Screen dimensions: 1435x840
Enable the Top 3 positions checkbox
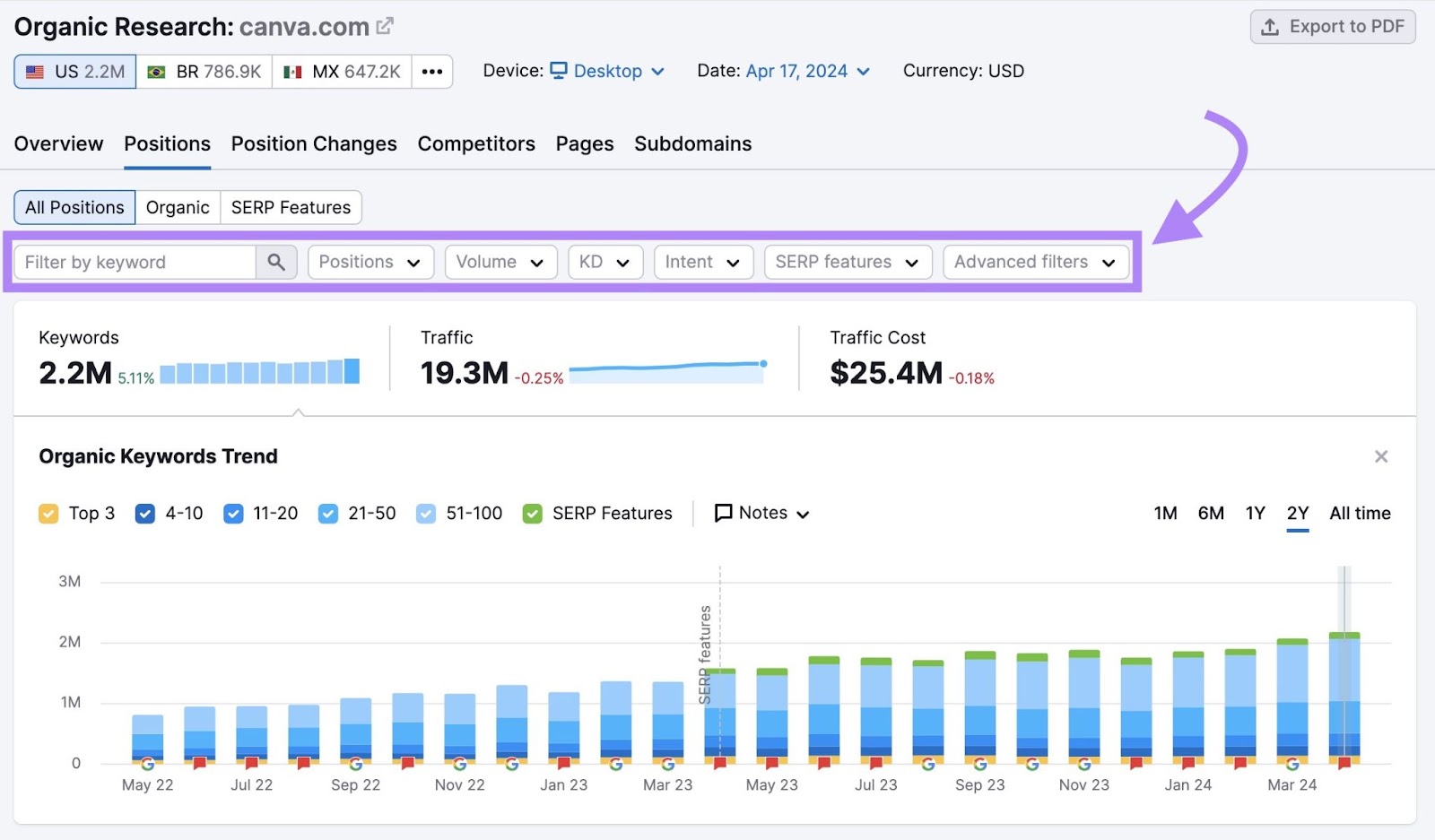pos(48,513)
